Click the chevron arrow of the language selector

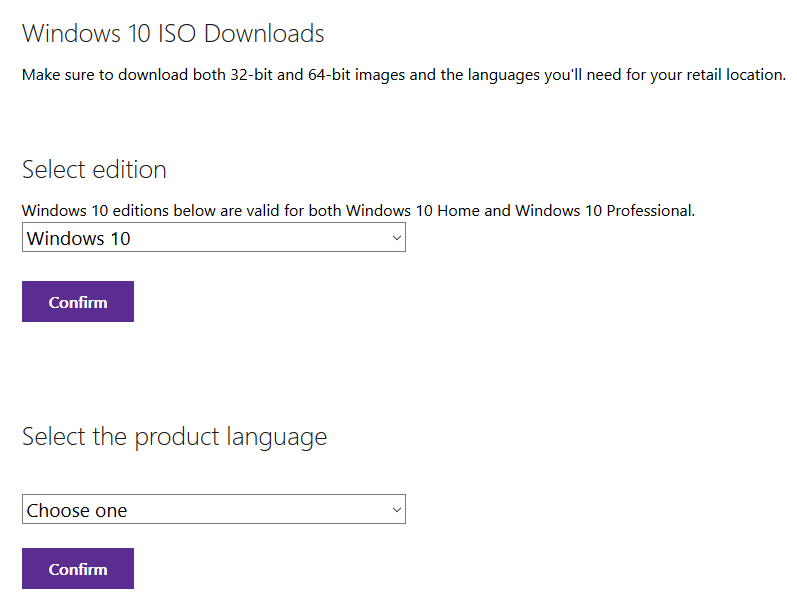point(397,509)
